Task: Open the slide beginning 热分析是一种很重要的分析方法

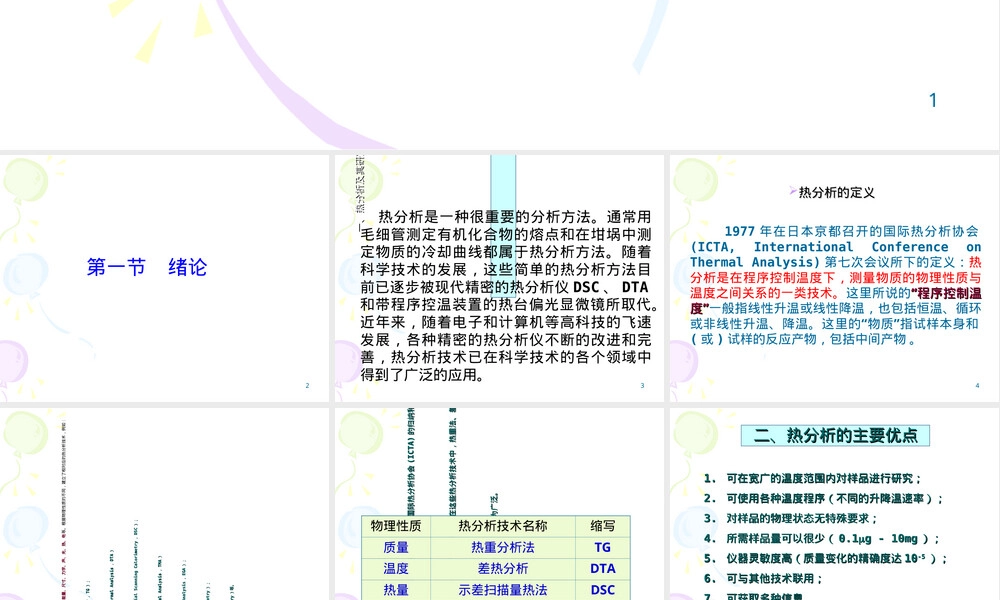Action: coord(499,278)
